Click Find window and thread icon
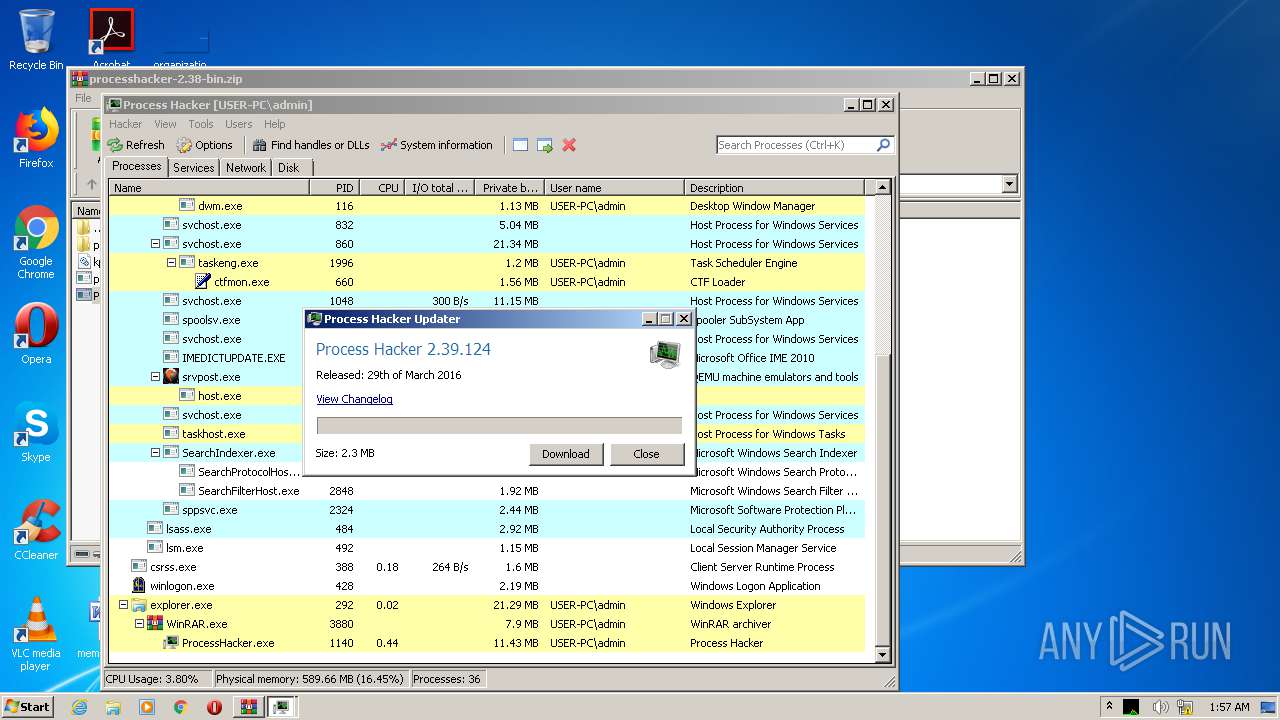 tap(545, 145)
